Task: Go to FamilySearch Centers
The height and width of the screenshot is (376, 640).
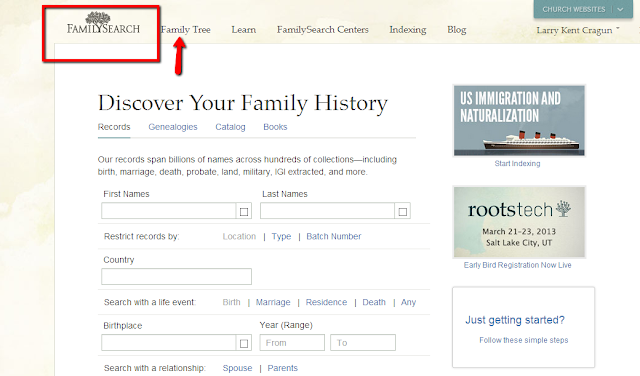Action: click(322, 30)
